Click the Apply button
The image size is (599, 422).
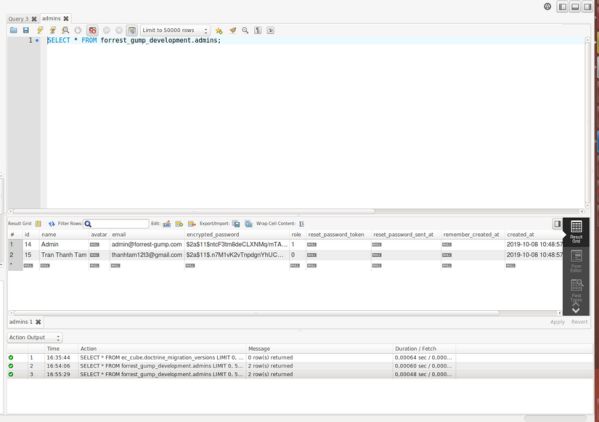(557, 322)
